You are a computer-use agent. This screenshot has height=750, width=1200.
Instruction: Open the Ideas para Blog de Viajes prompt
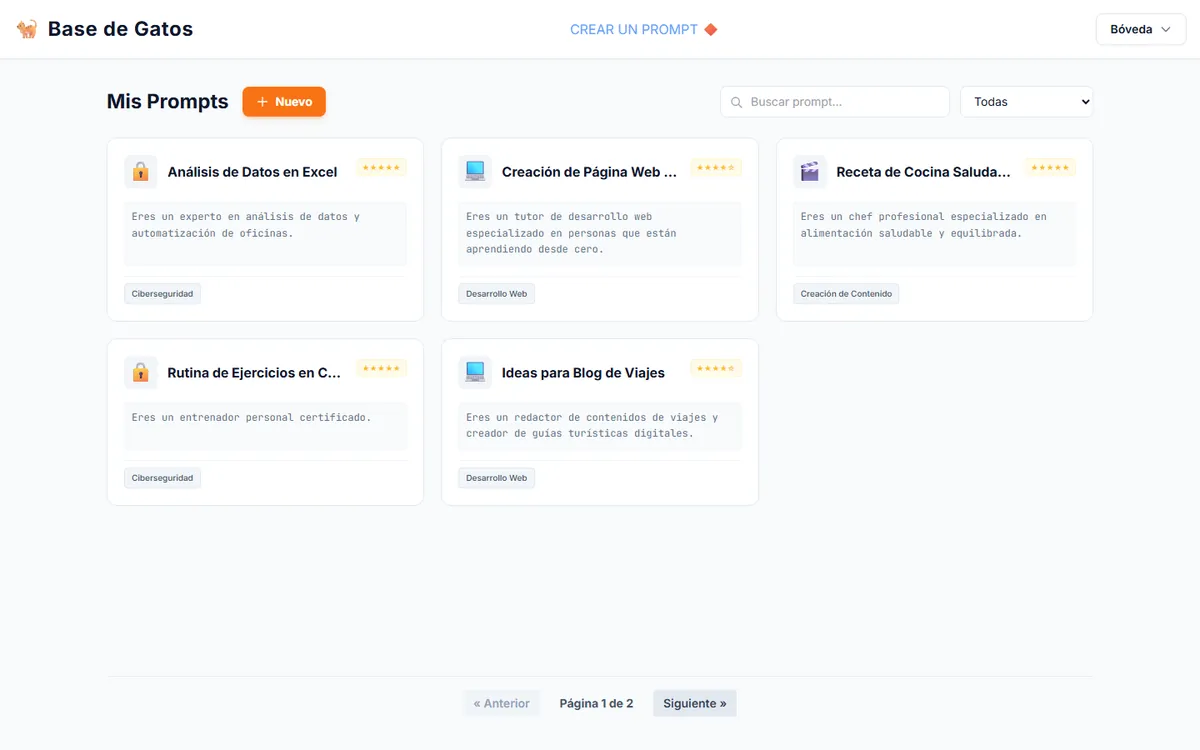(583, 373)
